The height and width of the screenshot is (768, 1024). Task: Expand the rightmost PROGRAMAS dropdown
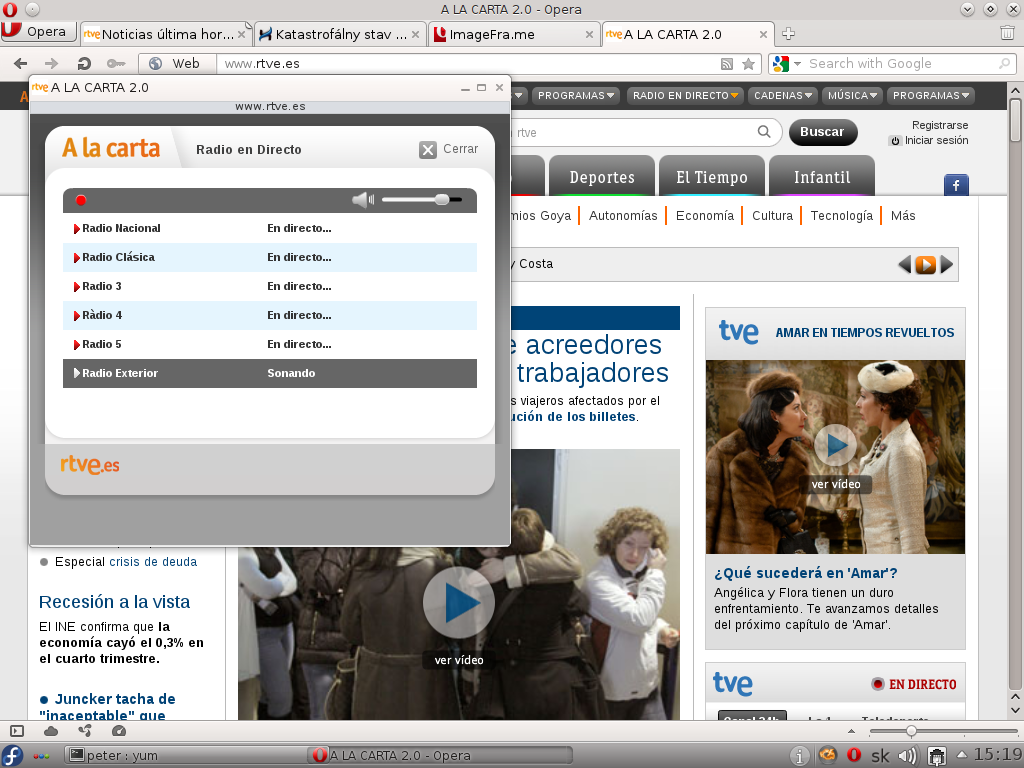931,95
